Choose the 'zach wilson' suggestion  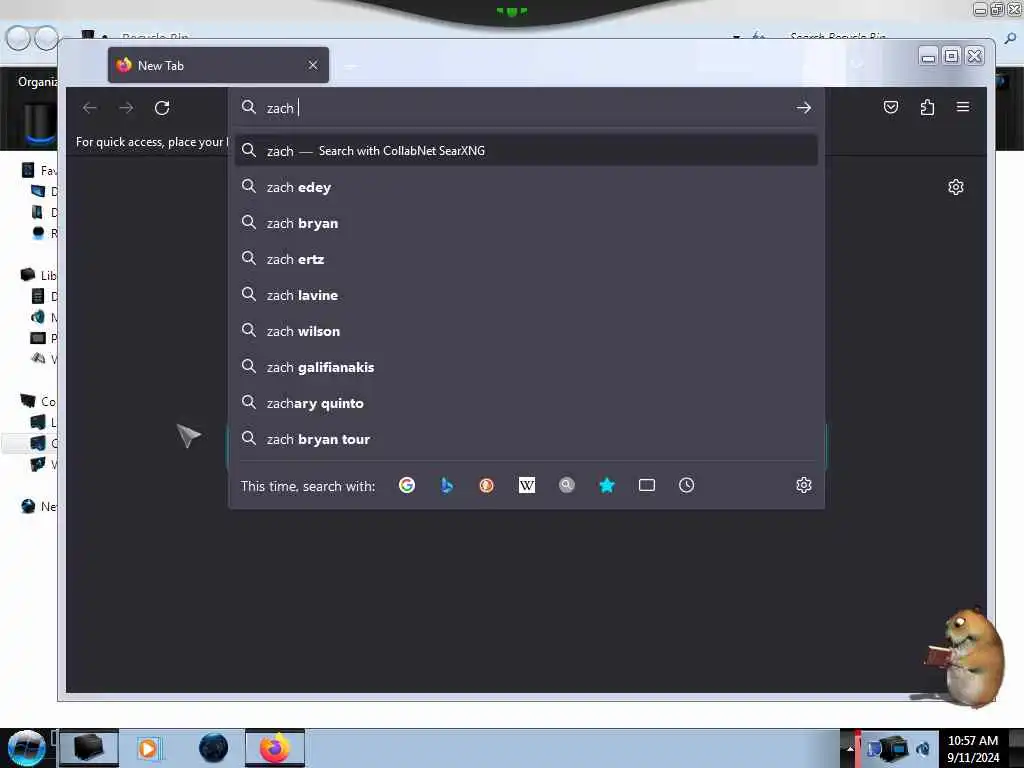pos(526,331)
